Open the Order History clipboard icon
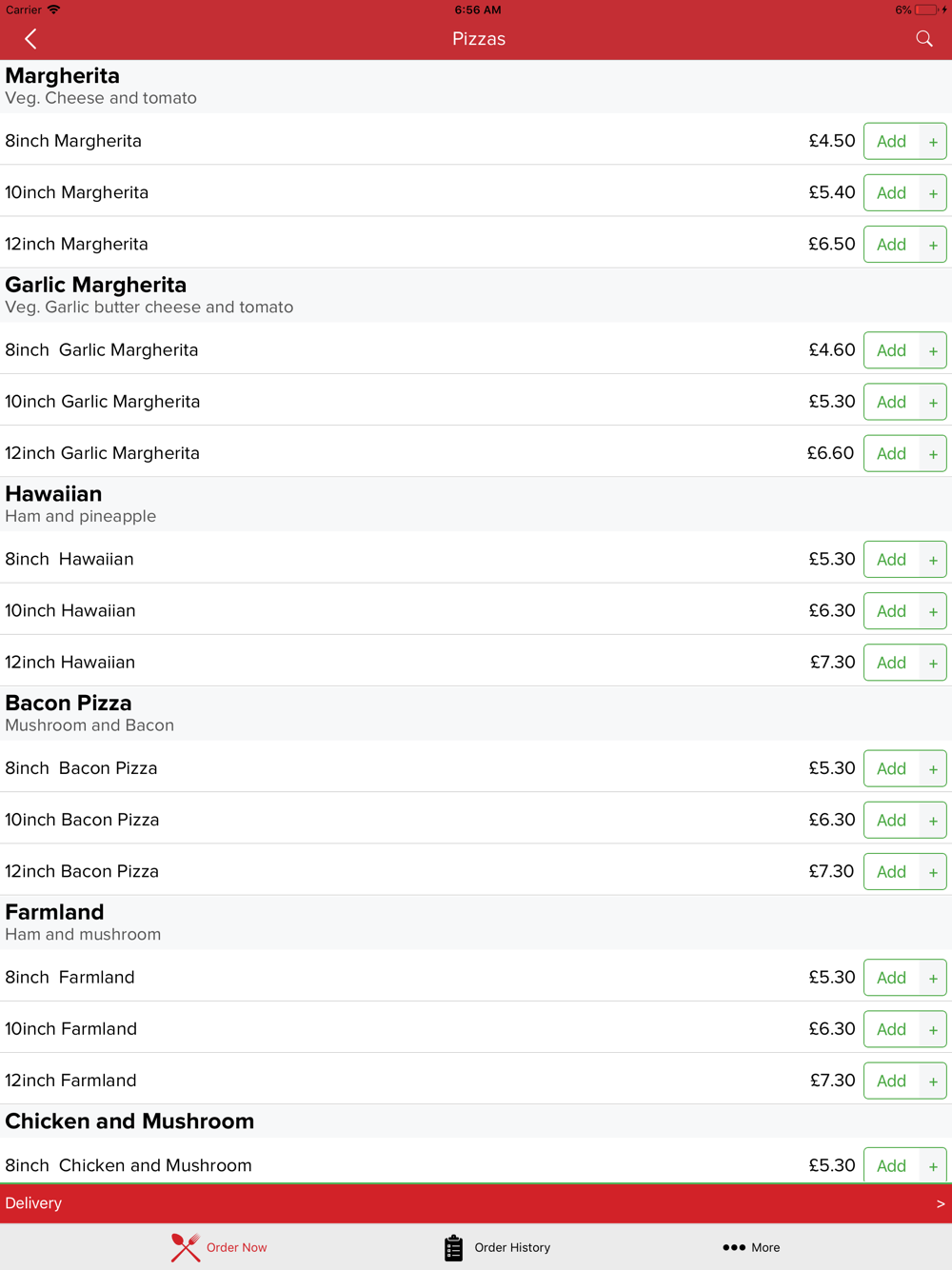 point(453,1247)
